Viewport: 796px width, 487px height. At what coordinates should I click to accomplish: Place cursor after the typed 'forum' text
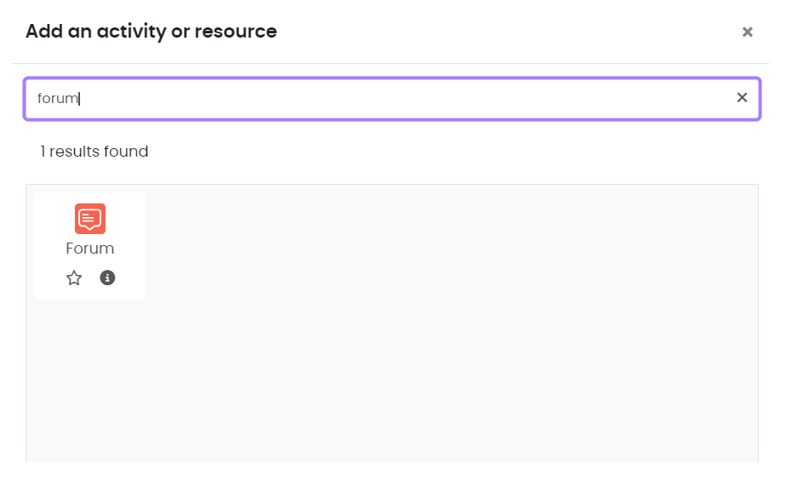click(x=80, y=98)
